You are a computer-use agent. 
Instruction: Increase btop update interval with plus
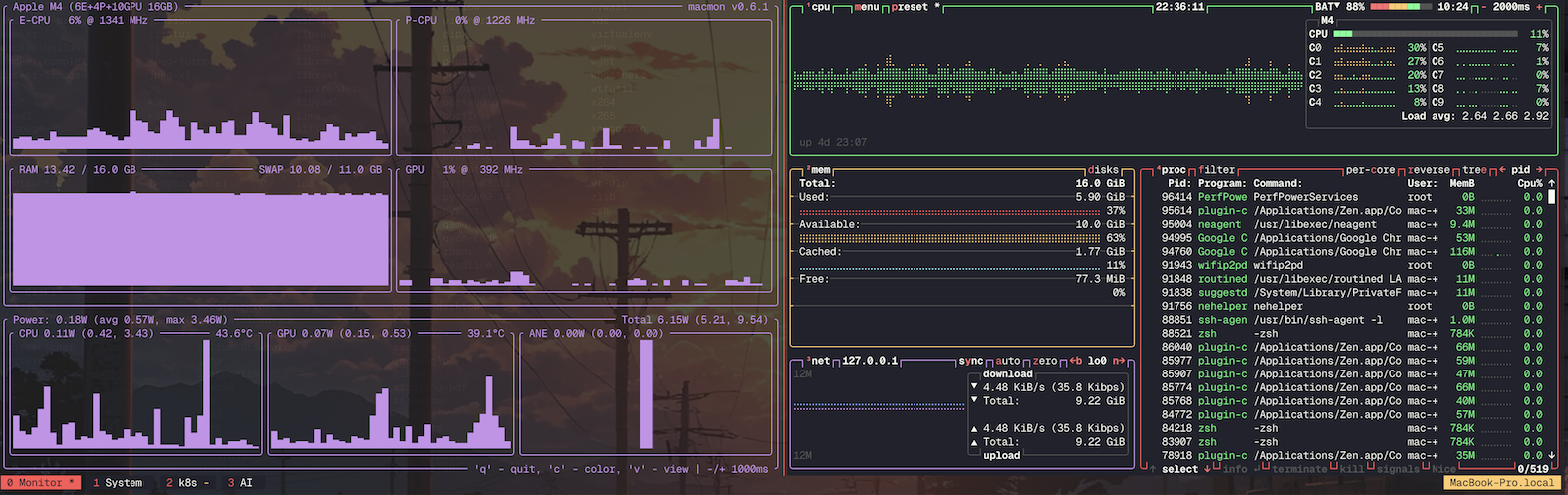point(1539,7)
